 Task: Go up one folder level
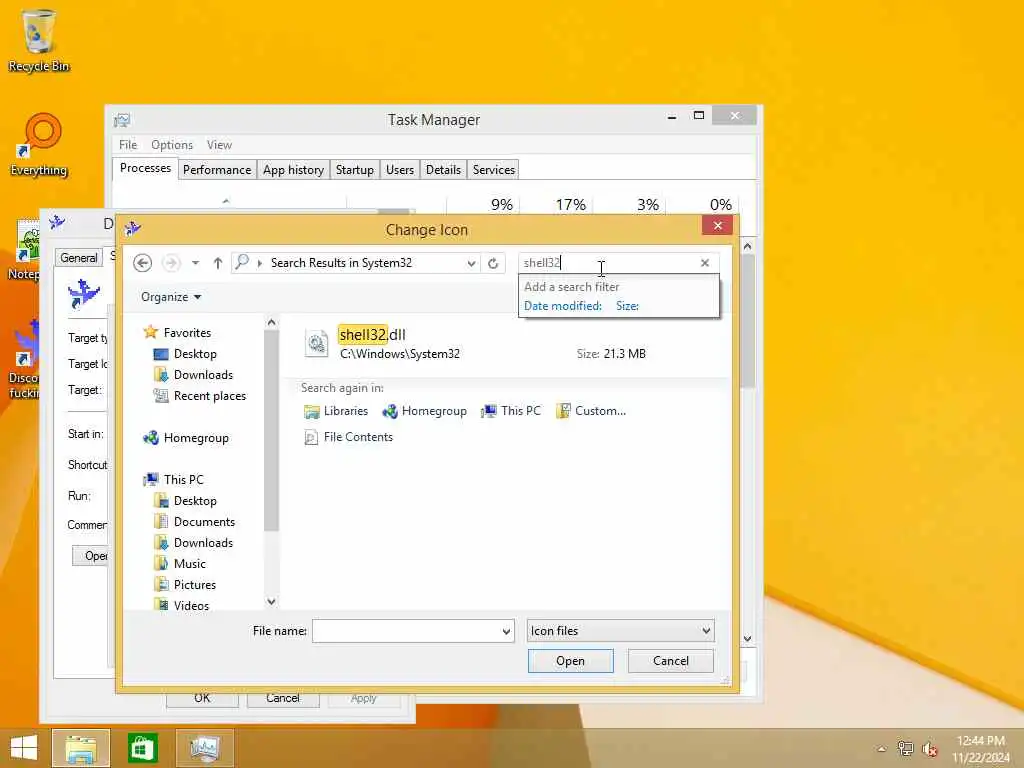tap(217, 263)
